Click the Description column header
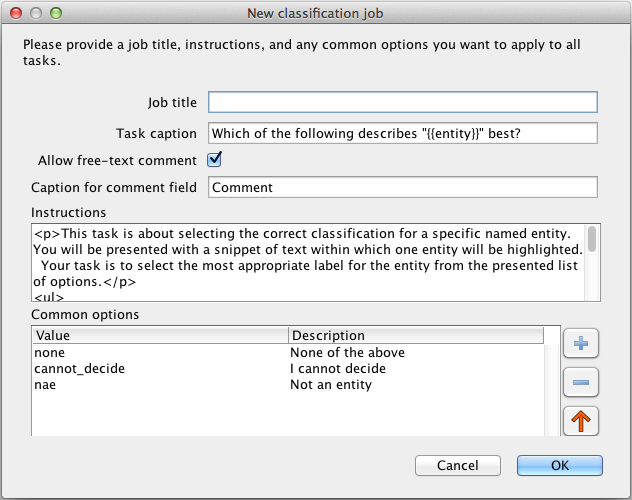632x500 pixels. click(415, 336)
